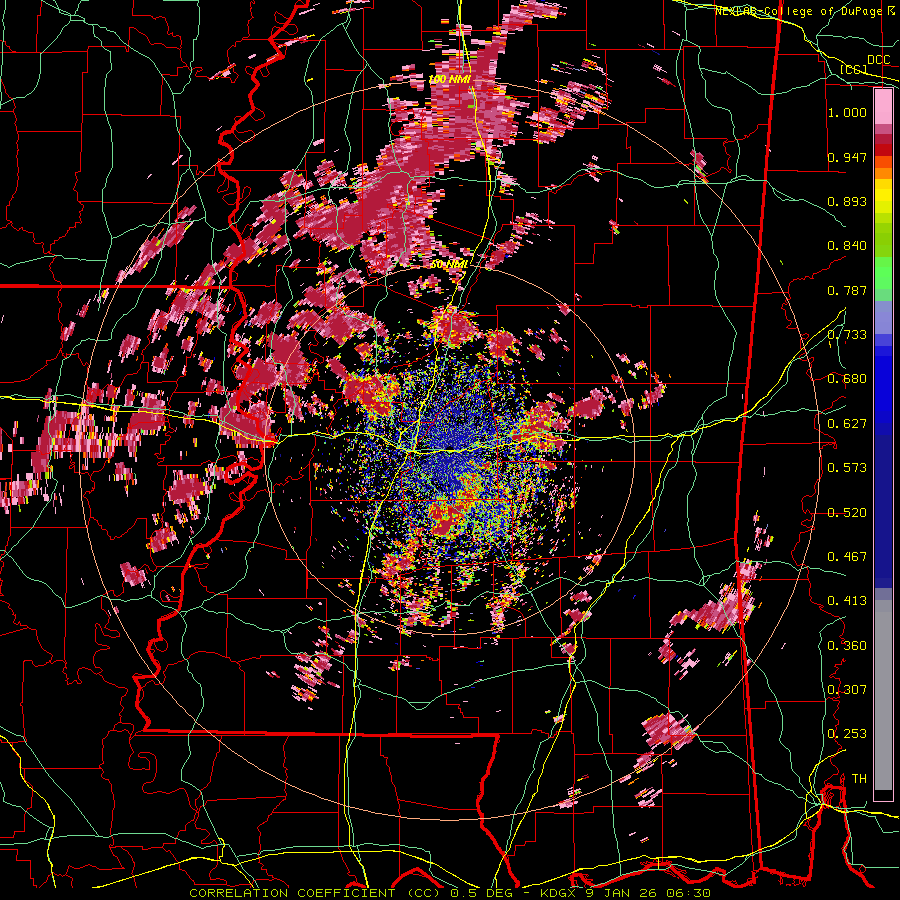Select the 0.787 scale value
Viewport: 900px width, 900px height.
click(x=847, y=290)
